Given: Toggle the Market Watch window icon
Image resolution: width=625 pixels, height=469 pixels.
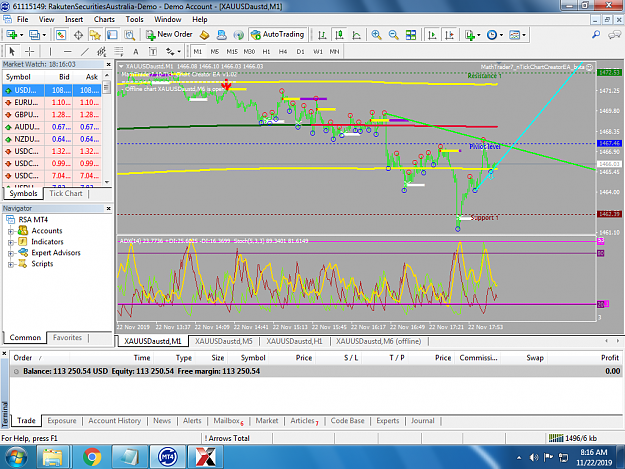Looking at the screenshot, I should click(x=61, y=35).
